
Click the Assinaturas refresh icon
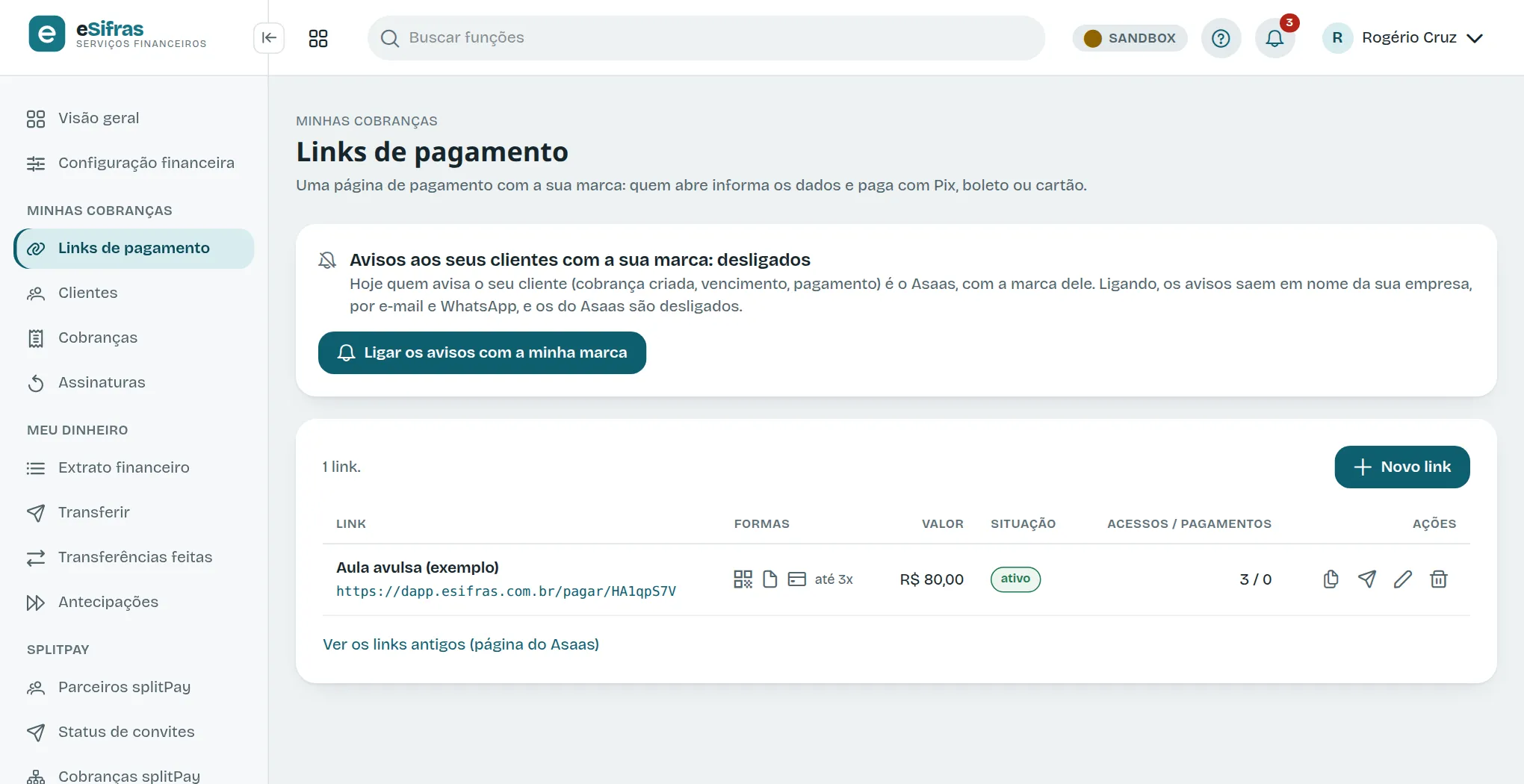pyautogui.click(x=36, y=383)
